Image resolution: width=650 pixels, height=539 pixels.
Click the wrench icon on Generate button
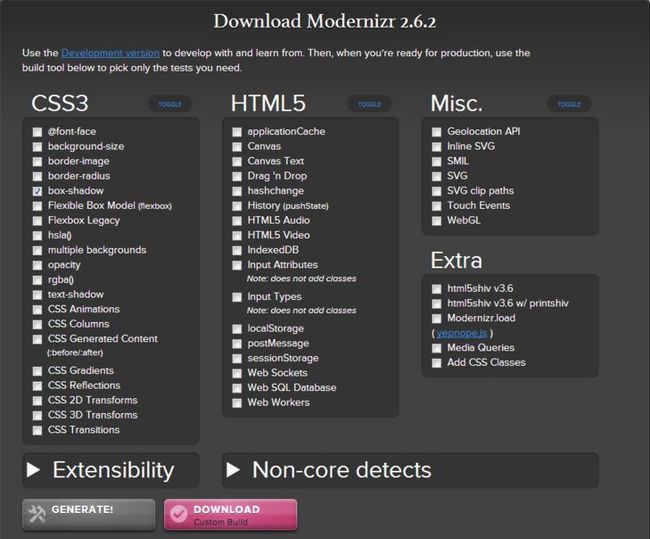pyautogui.click(x=37, y=515)
